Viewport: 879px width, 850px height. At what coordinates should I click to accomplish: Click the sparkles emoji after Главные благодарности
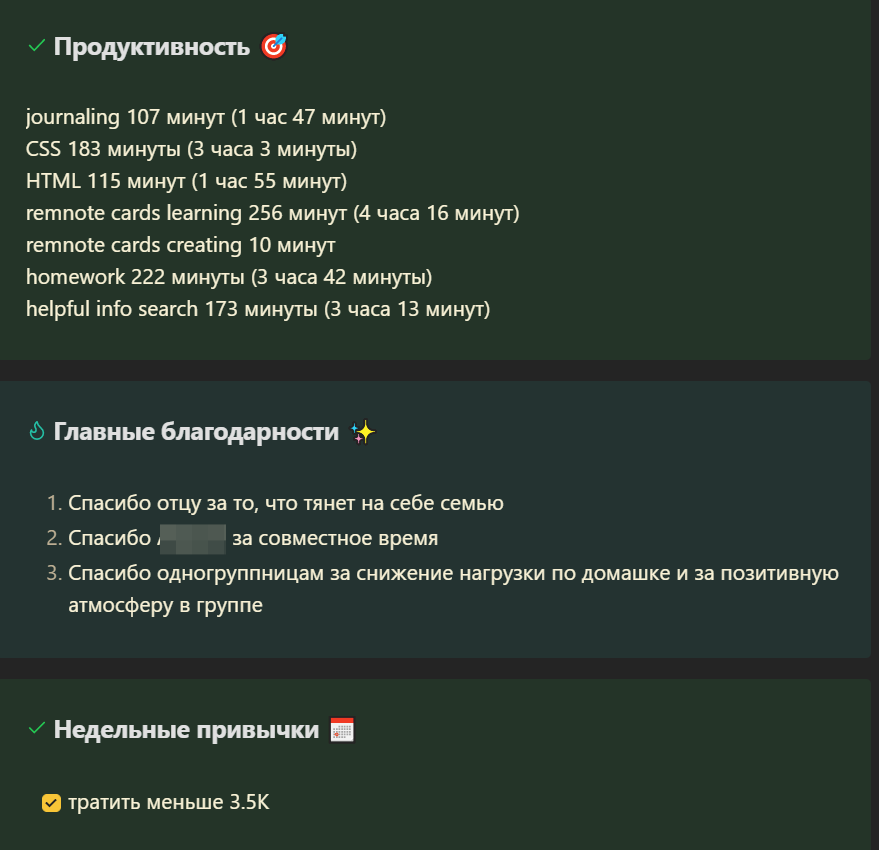tap(363, 432)
